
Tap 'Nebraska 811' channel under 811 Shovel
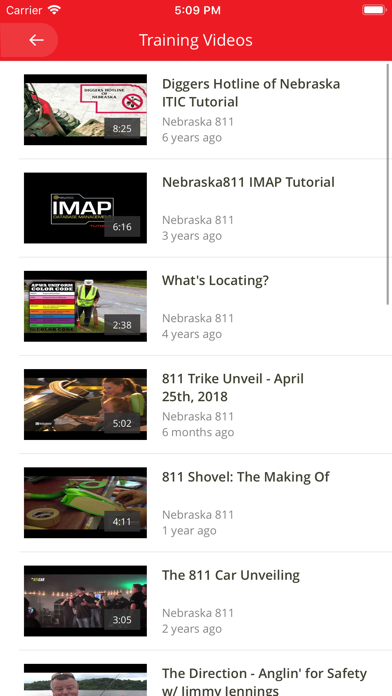198,514
